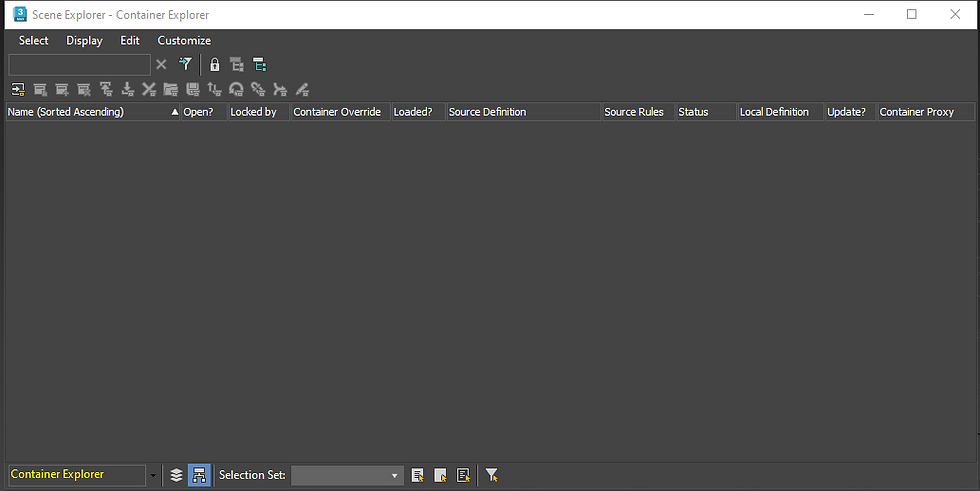This screenshot has height=491, width=980.
Task: Click Remove Selected from Container icon
Action: pos(84,89)
